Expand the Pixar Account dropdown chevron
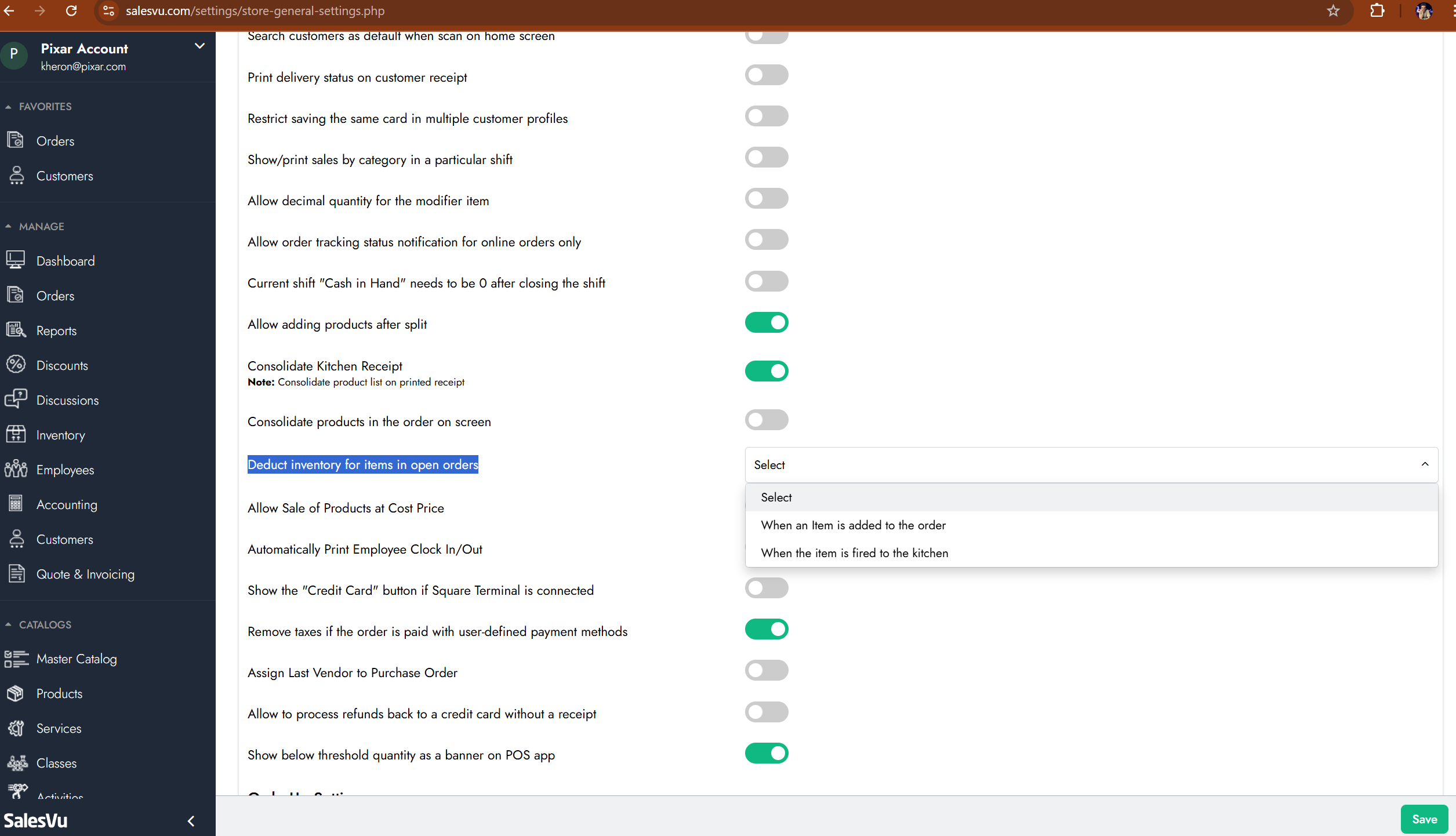The image size is (1456, 836). [199, 46]
